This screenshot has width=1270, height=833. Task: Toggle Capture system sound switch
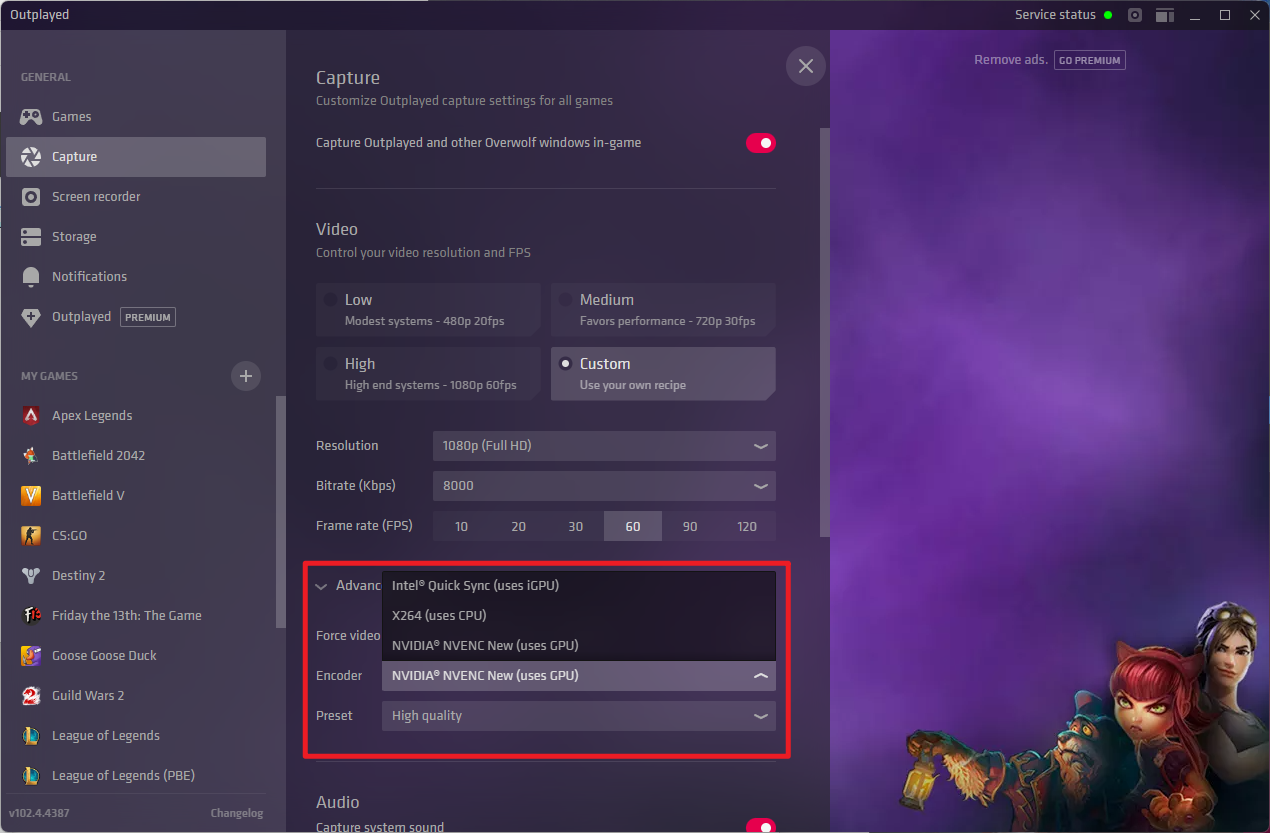coord(760,826)
